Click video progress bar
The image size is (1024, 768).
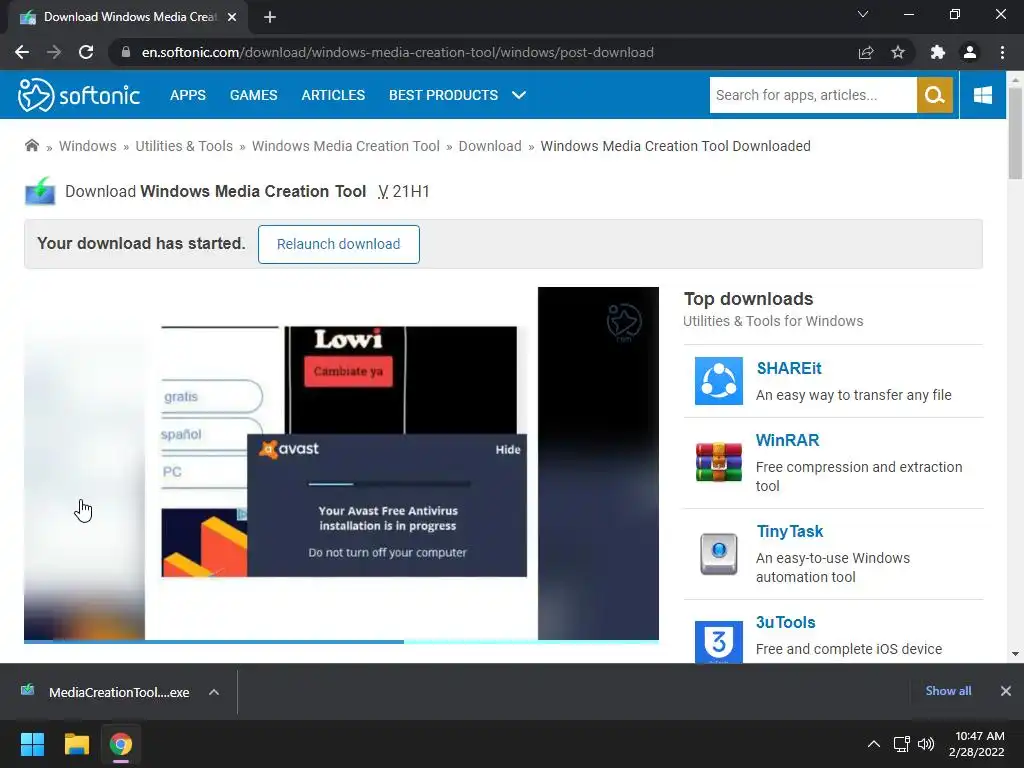pyautogui.click(x=341, y=642)
